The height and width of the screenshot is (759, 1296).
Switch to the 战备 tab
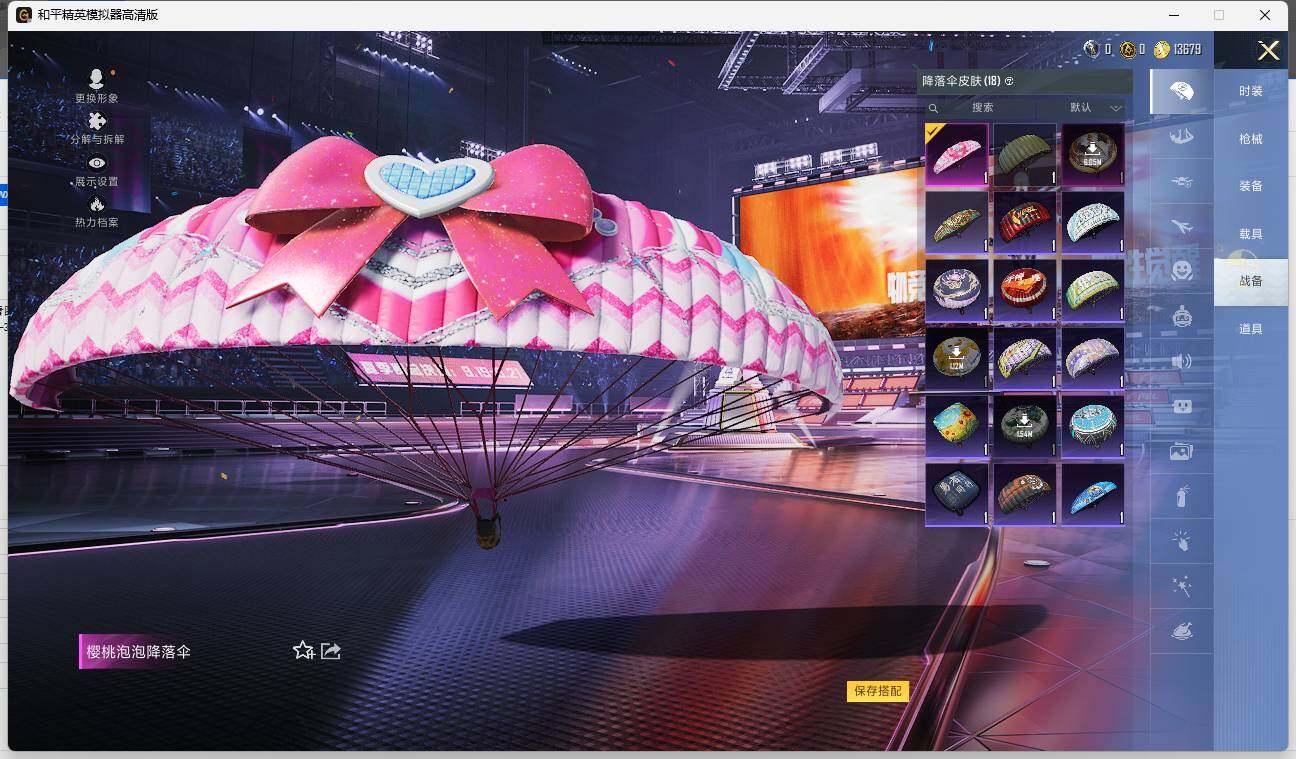click(x=1251, y=281)
